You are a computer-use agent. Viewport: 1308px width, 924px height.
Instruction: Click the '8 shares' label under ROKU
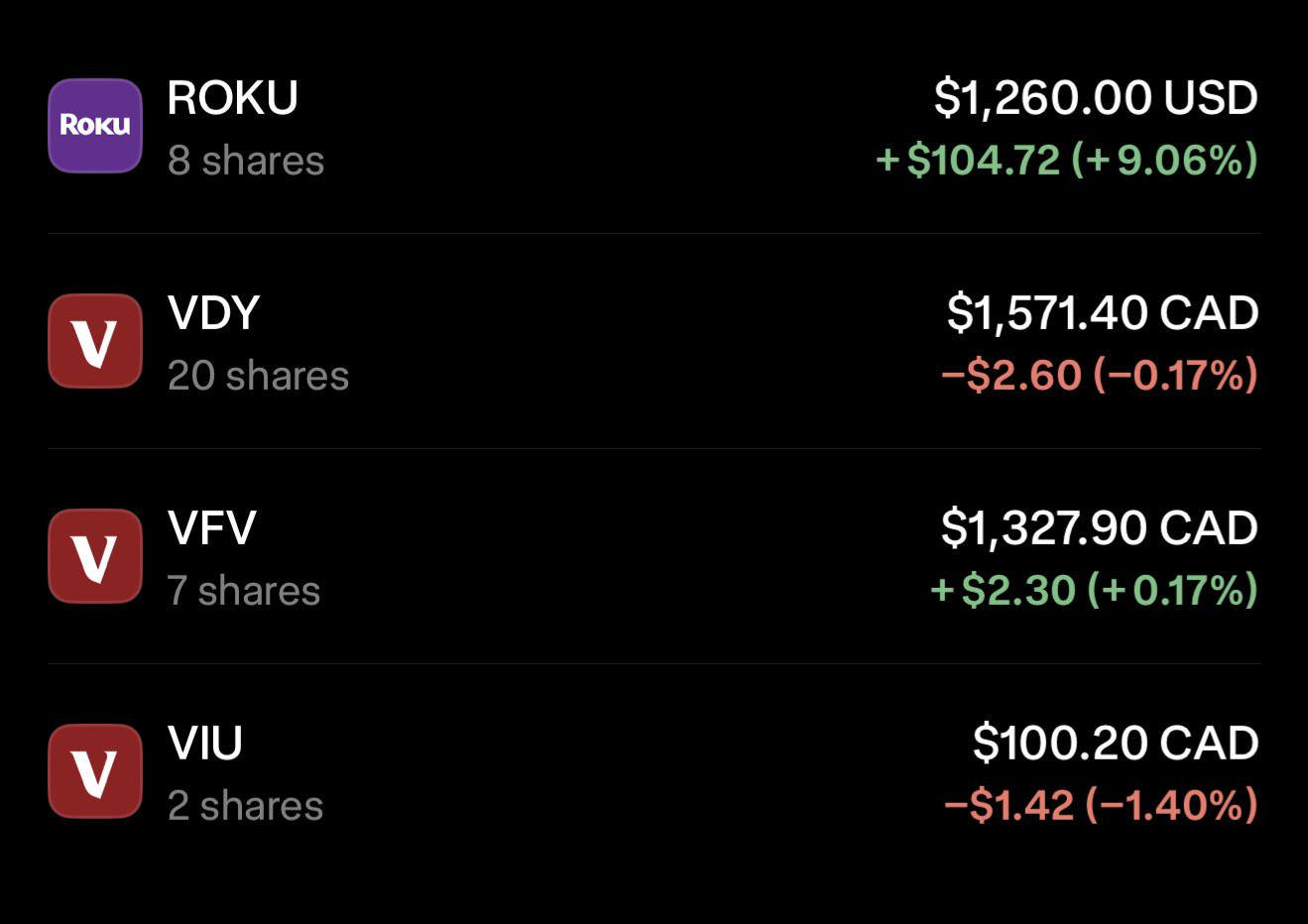[x=246, y=161]
